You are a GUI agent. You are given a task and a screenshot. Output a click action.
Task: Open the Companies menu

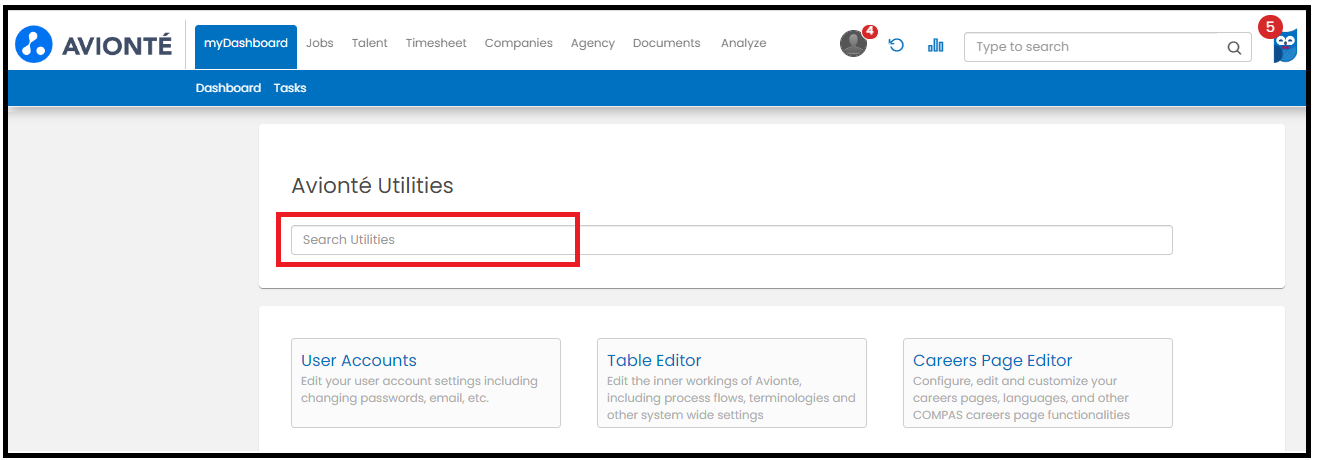pyautogui.click(x=519, y=43)
